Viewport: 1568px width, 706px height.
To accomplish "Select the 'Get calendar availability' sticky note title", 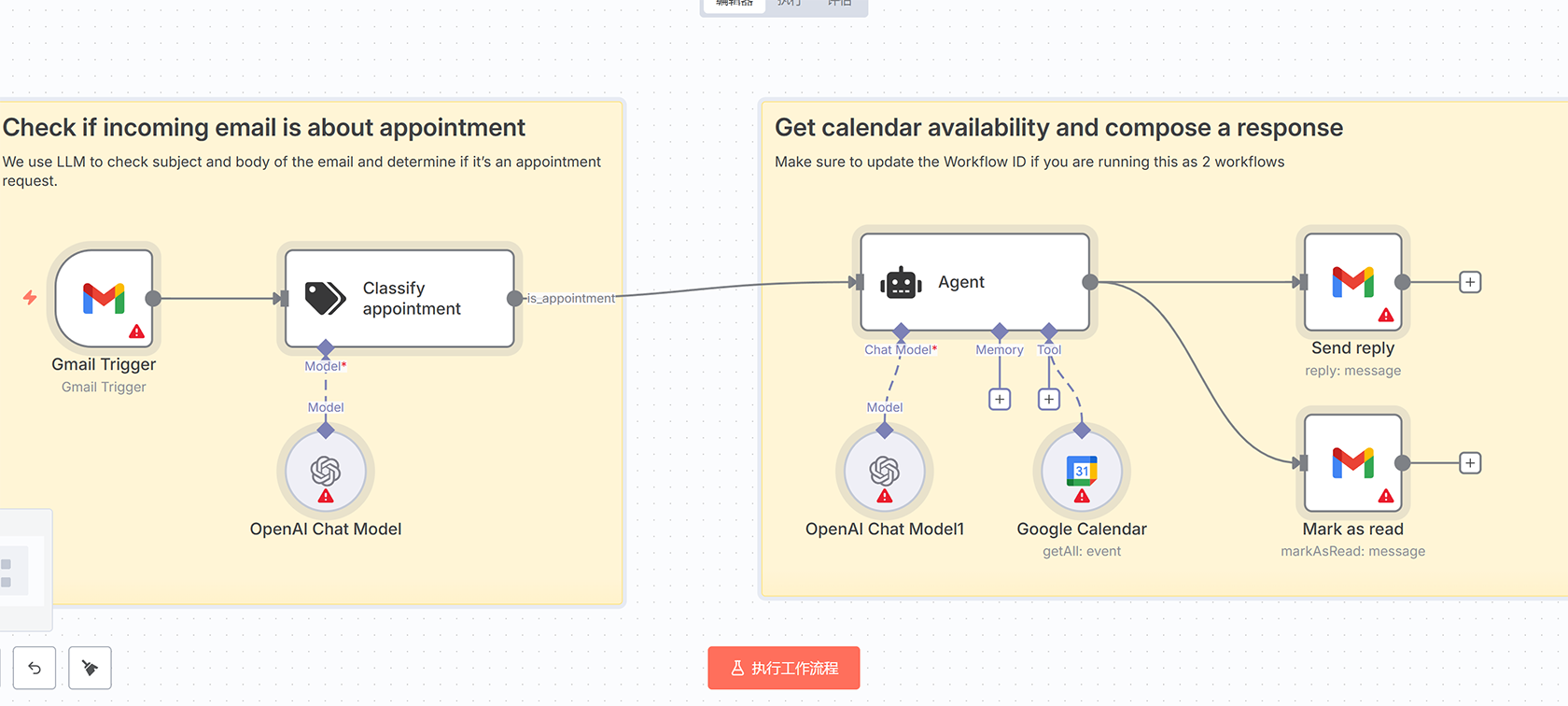I will (1058, 128).
